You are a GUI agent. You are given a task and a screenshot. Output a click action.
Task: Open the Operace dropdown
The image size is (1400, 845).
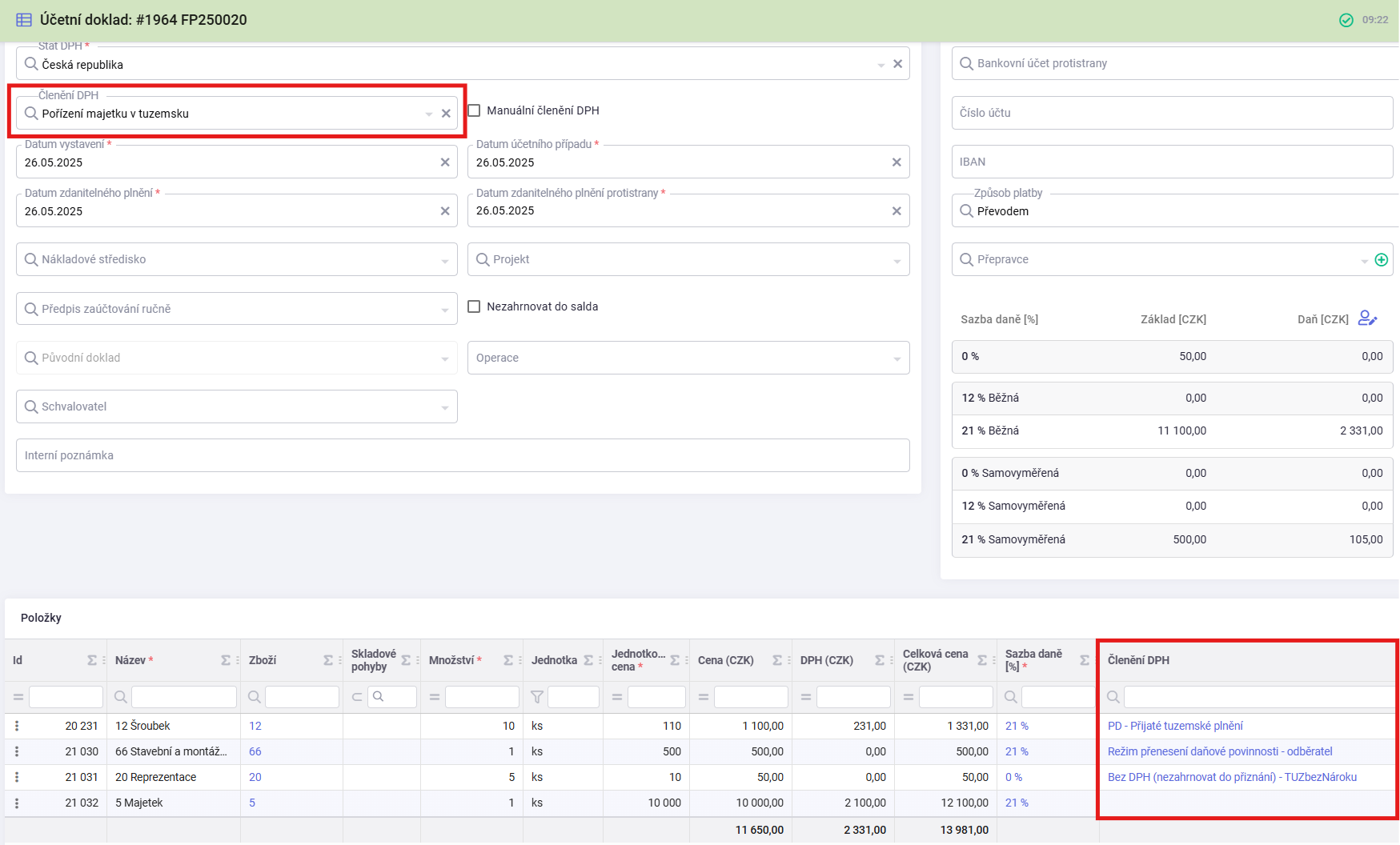(x=897, y=358)
